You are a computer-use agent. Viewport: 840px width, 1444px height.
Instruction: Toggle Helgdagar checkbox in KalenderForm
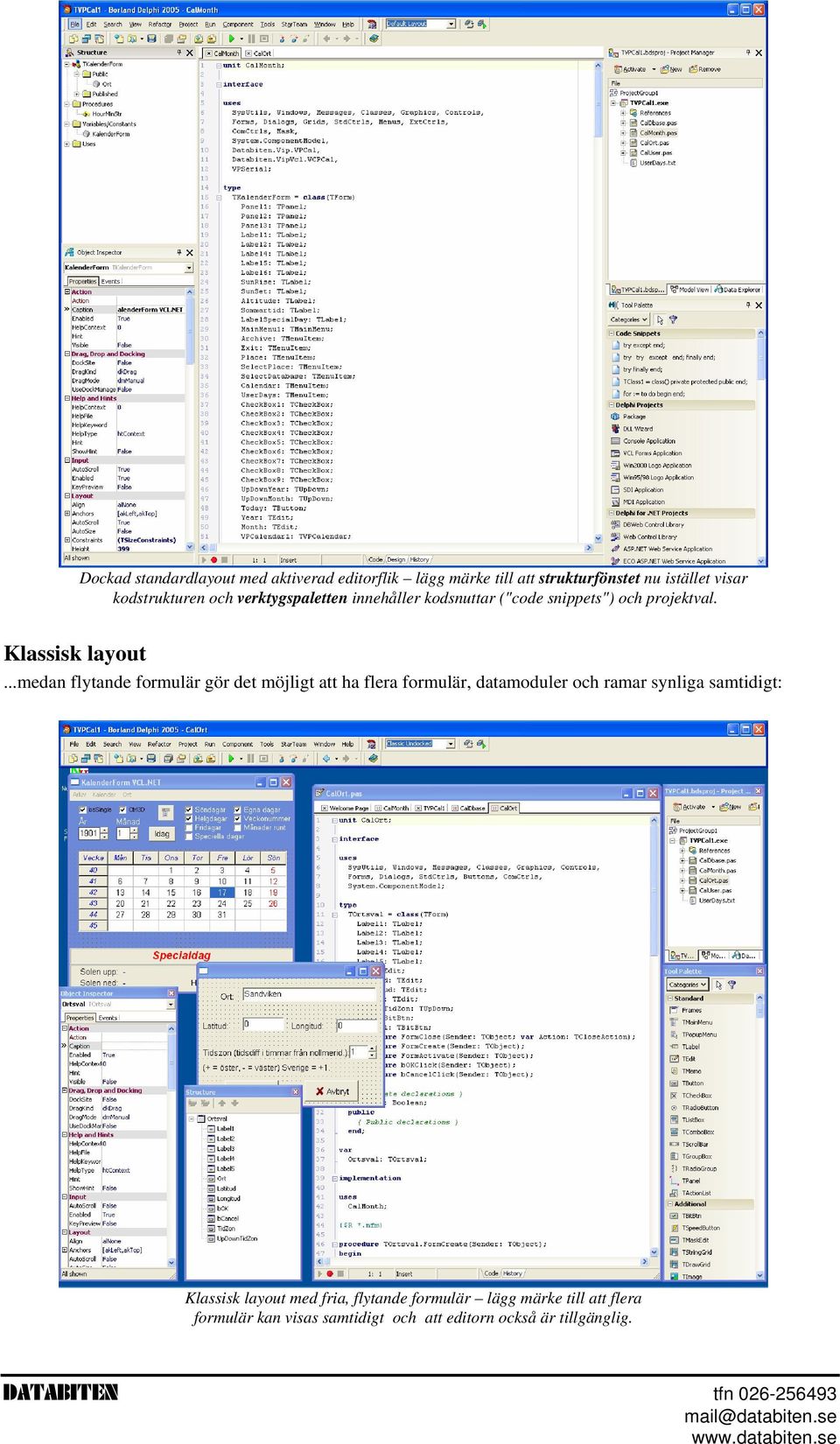point(189,819)
